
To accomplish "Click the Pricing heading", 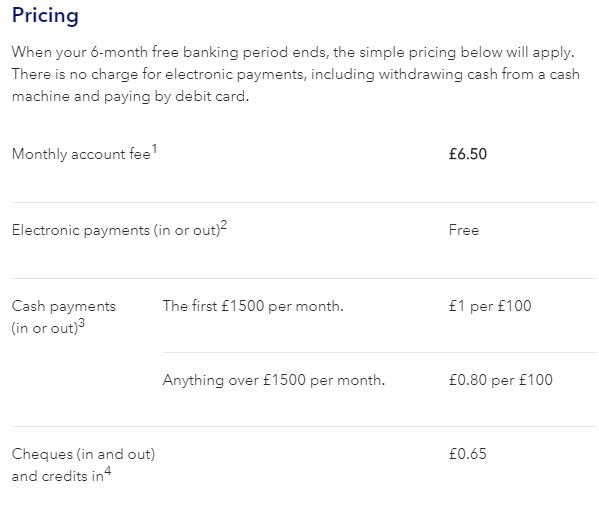I will [45, 16].
